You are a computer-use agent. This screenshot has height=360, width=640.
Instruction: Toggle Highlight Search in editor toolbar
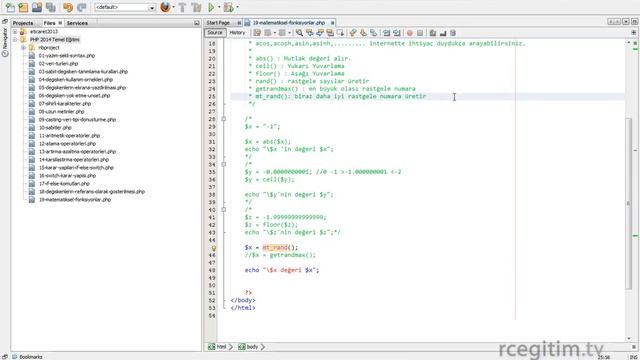click(x=330, y=33)
